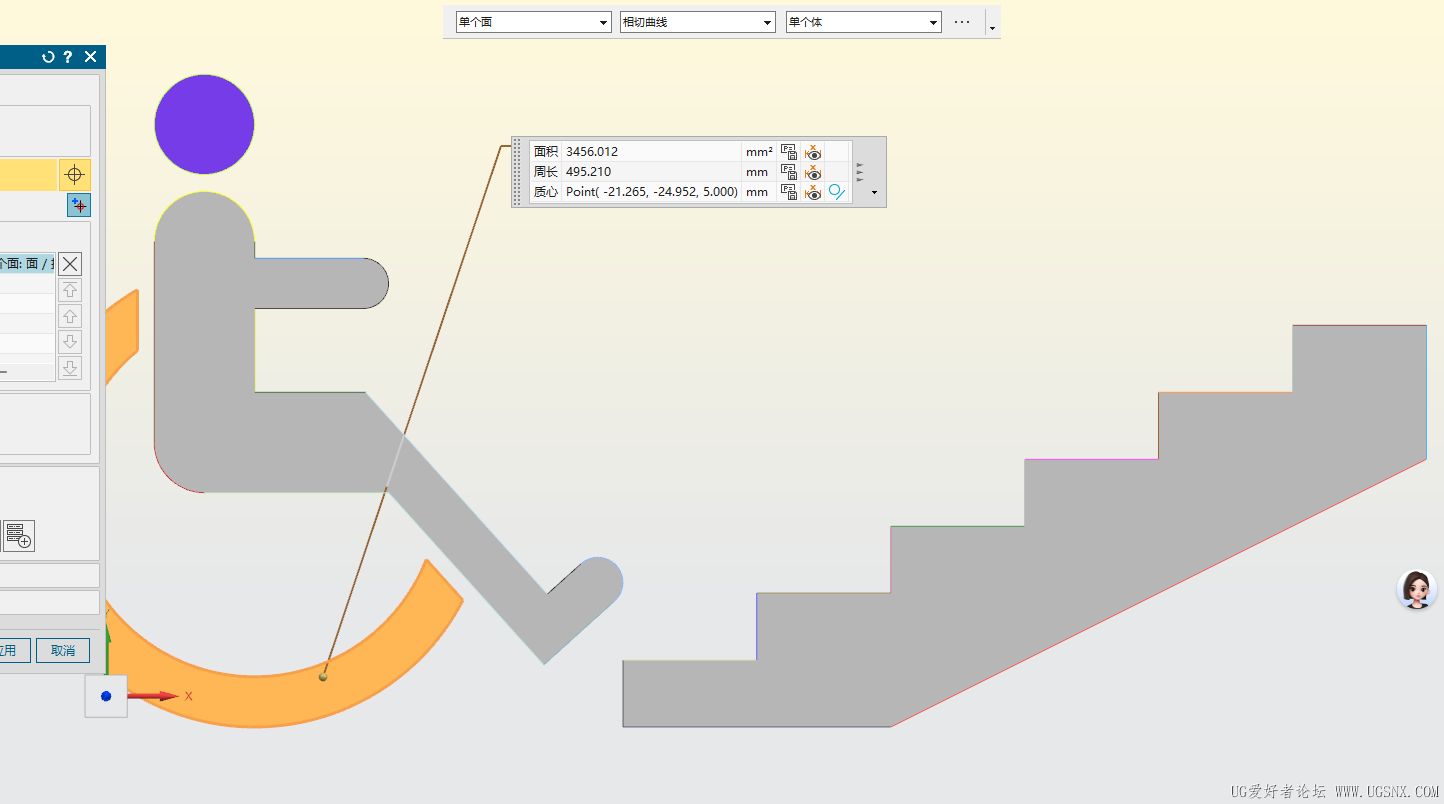This screenshot has width=1444, height=804.
Task: Toggle visibility of the 质心 measurement
Action: (813, 192)
